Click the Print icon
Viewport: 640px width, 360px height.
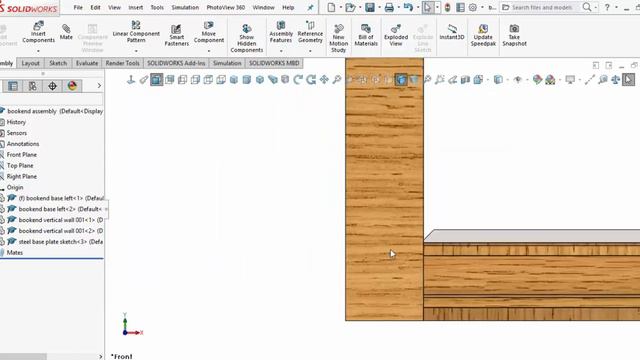point(389,7)
